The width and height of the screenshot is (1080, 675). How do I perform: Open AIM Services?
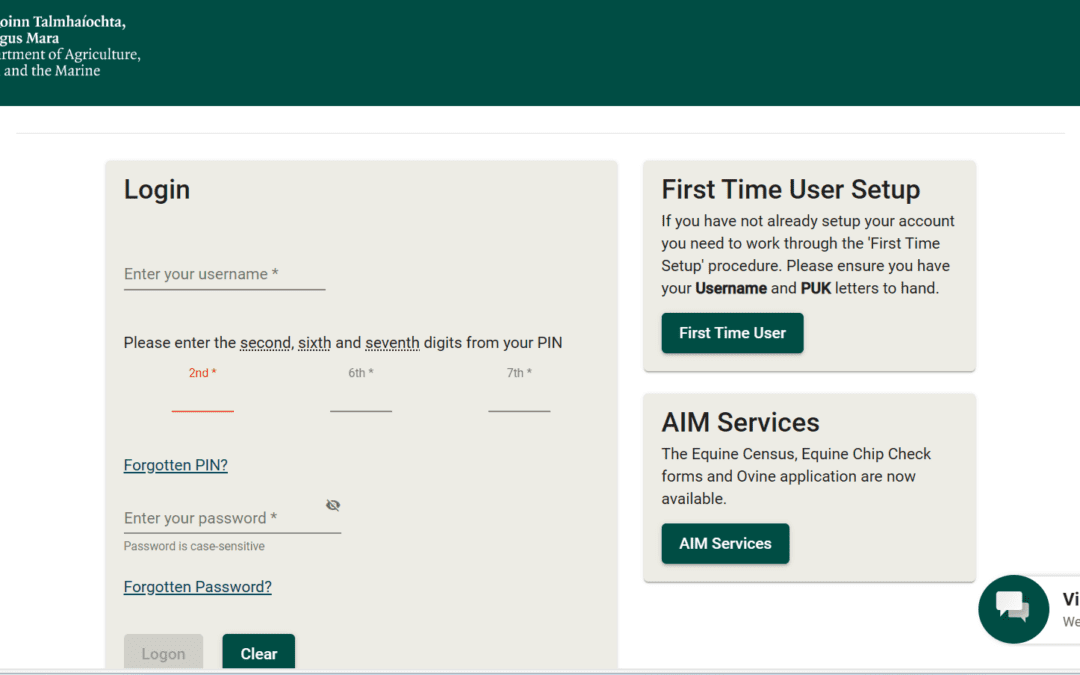pyautogui.click(x=725, y=543)
